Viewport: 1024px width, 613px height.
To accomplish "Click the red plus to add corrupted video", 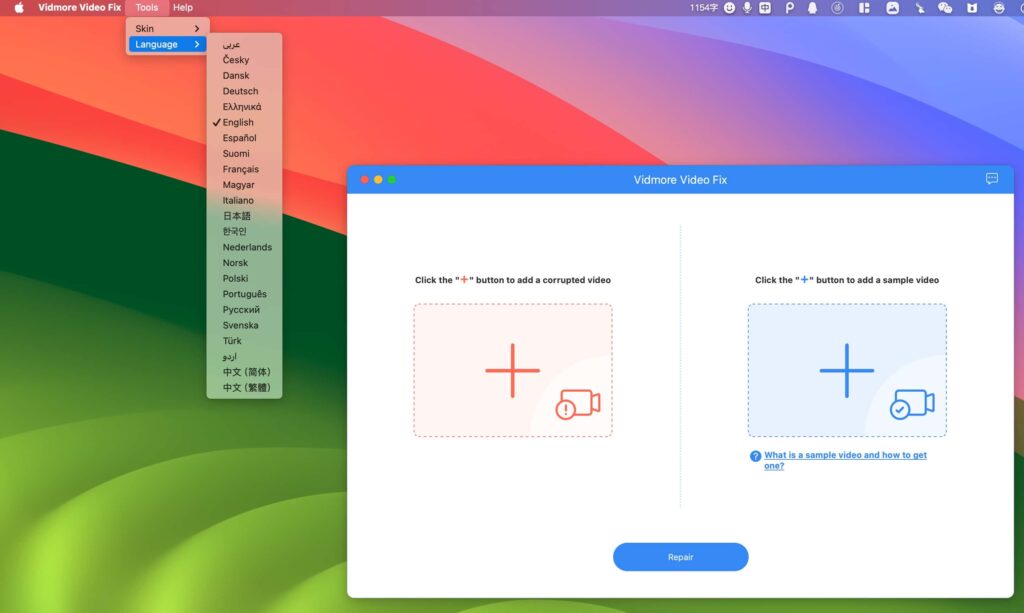I will (x=512, y=370).
